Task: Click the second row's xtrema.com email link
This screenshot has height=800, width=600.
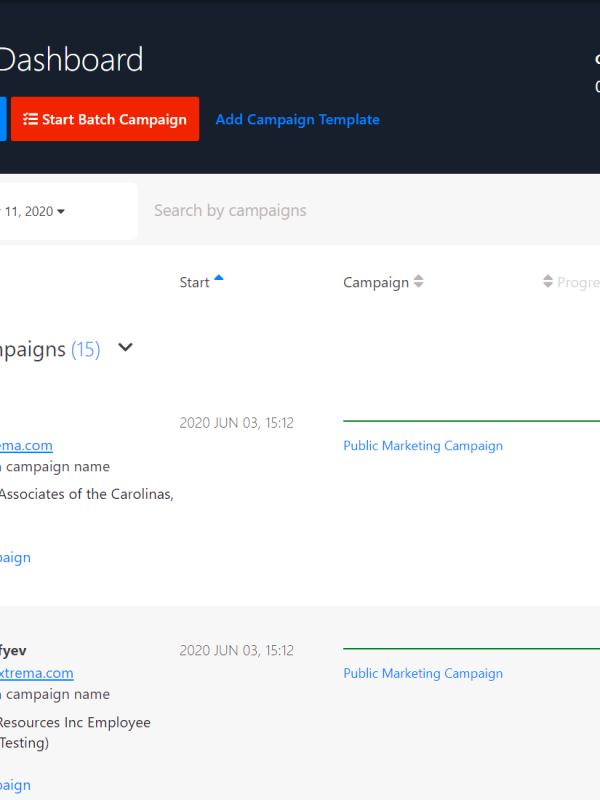Action: (36, 673)
